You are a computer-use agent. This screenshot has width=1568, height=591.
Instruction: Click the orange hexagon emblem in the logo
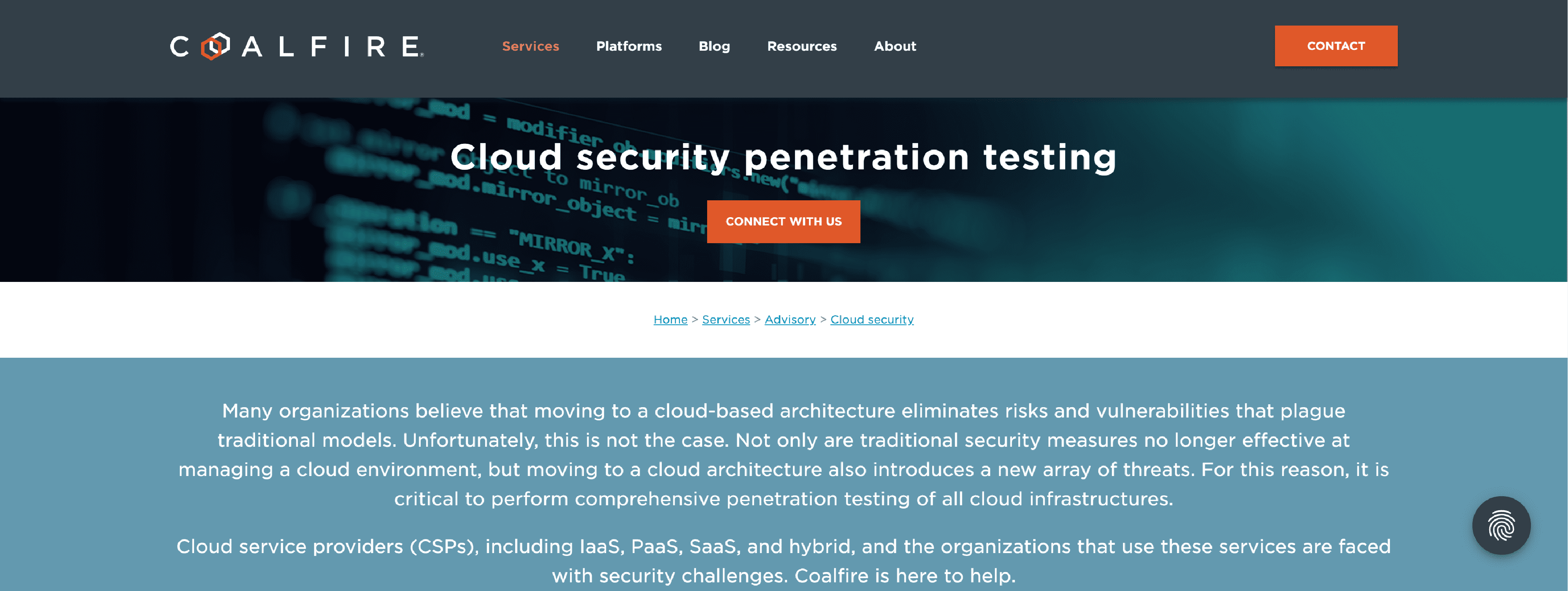[x=216, y=46]
